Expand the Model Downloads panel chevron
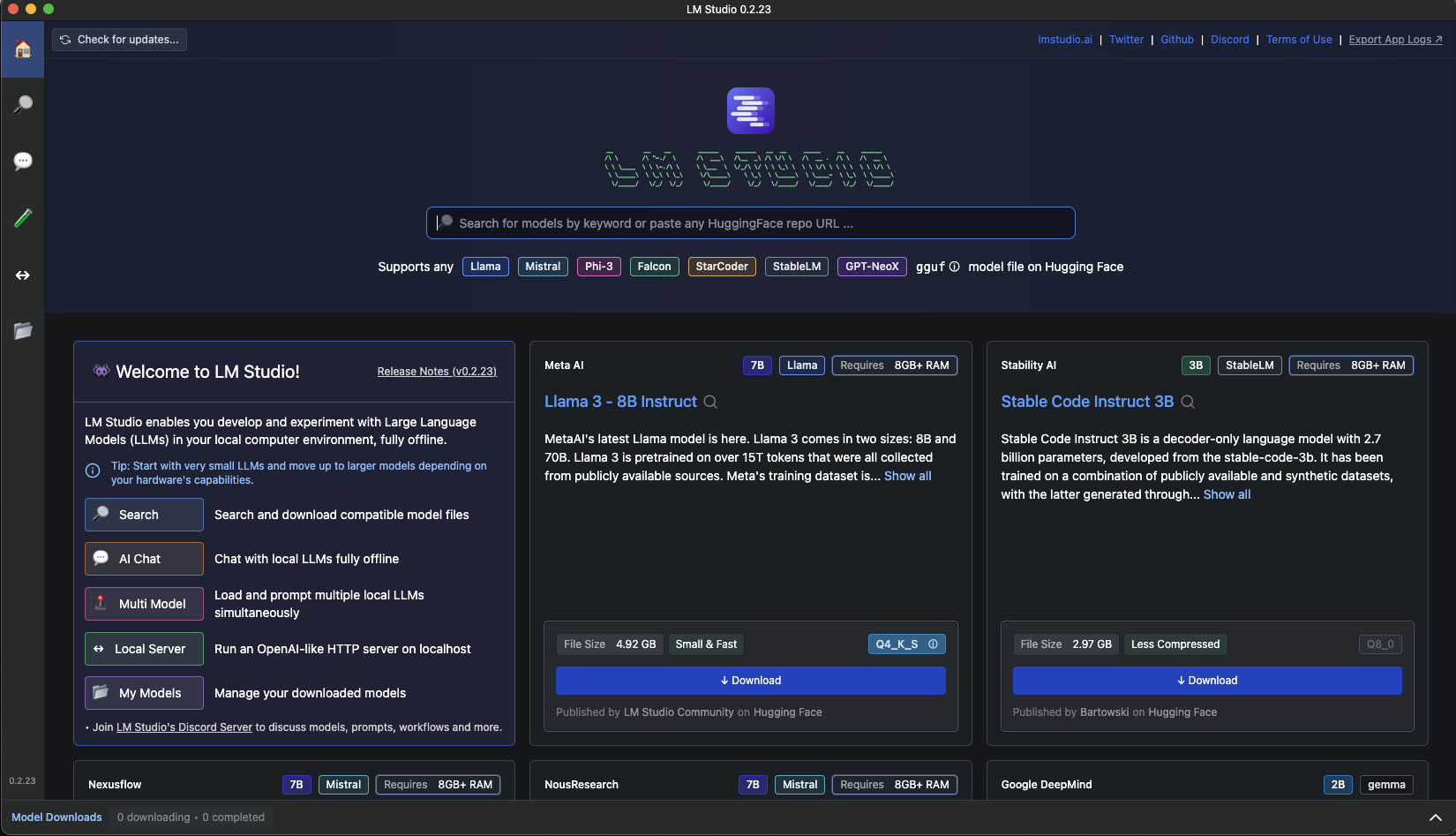The image size is (1456, 836). 1435,817
